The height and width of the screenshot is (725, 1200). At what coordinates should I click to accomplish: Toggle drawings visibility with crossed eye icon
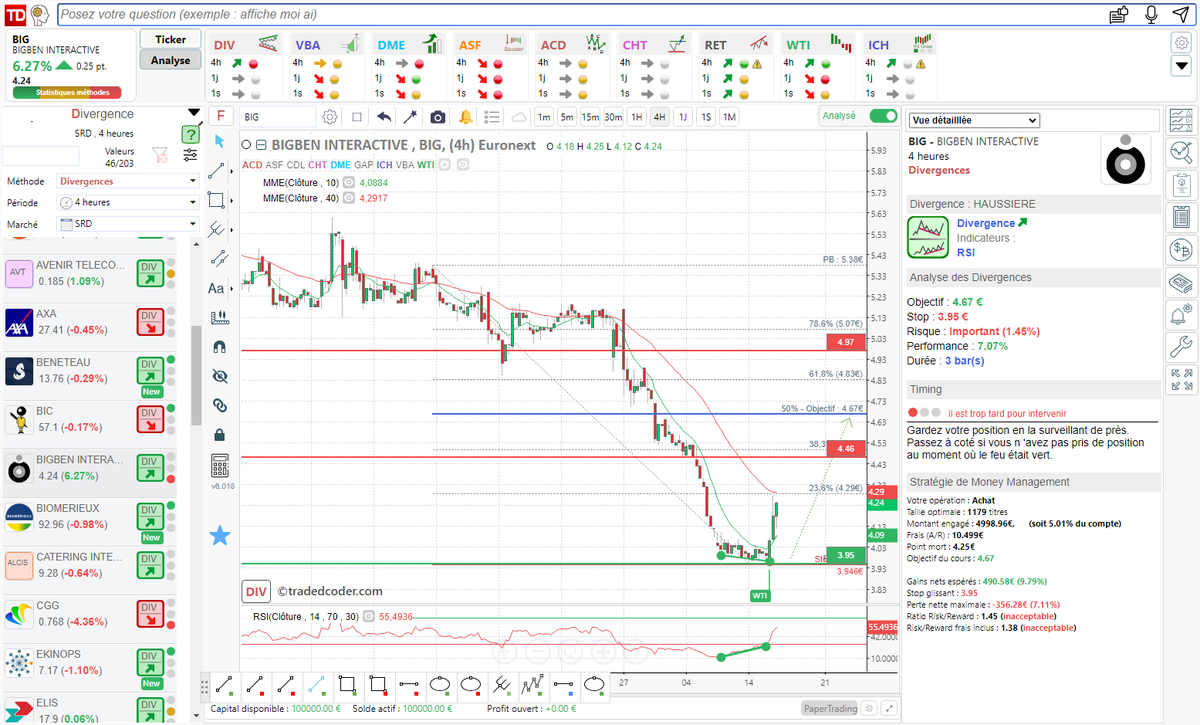(x=220, y=377)
